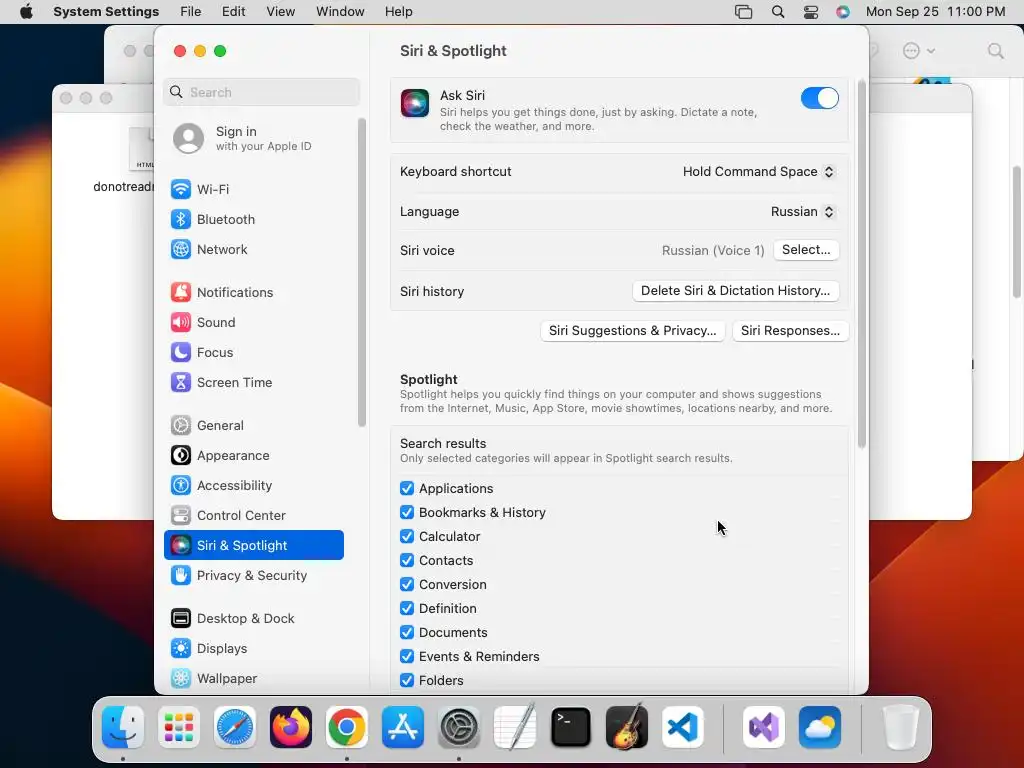
Task: Click Select... for Siri voice
Action: (x=806, y=250)
